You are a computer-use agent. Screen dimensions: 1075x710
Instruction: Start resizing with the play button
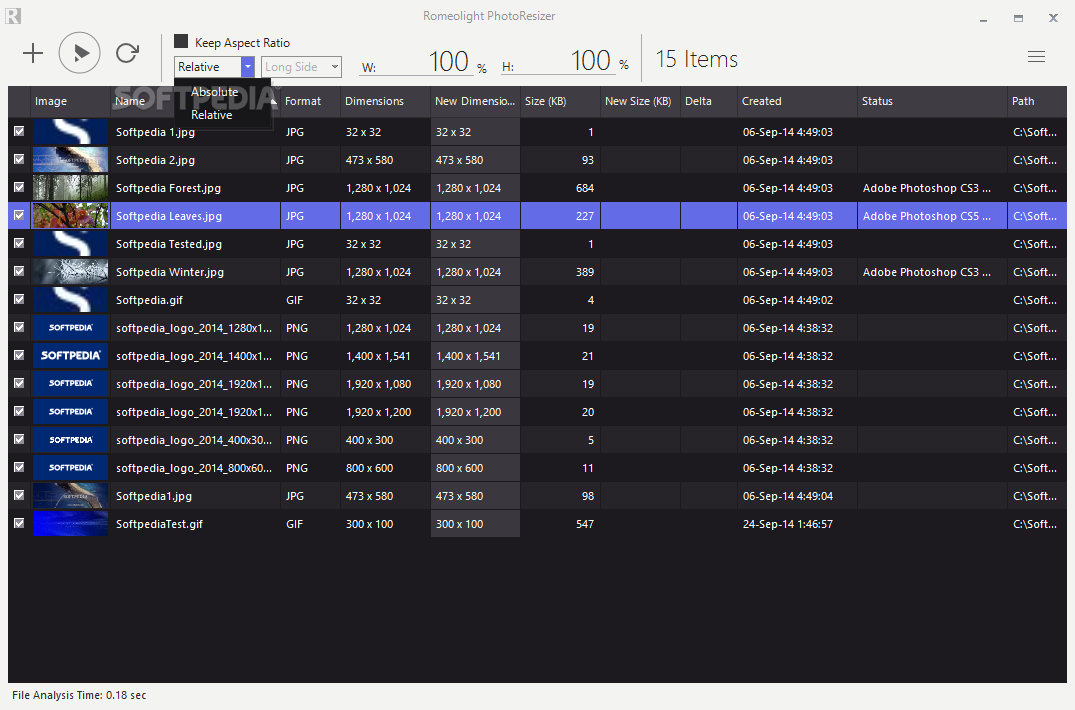[80, 53]
